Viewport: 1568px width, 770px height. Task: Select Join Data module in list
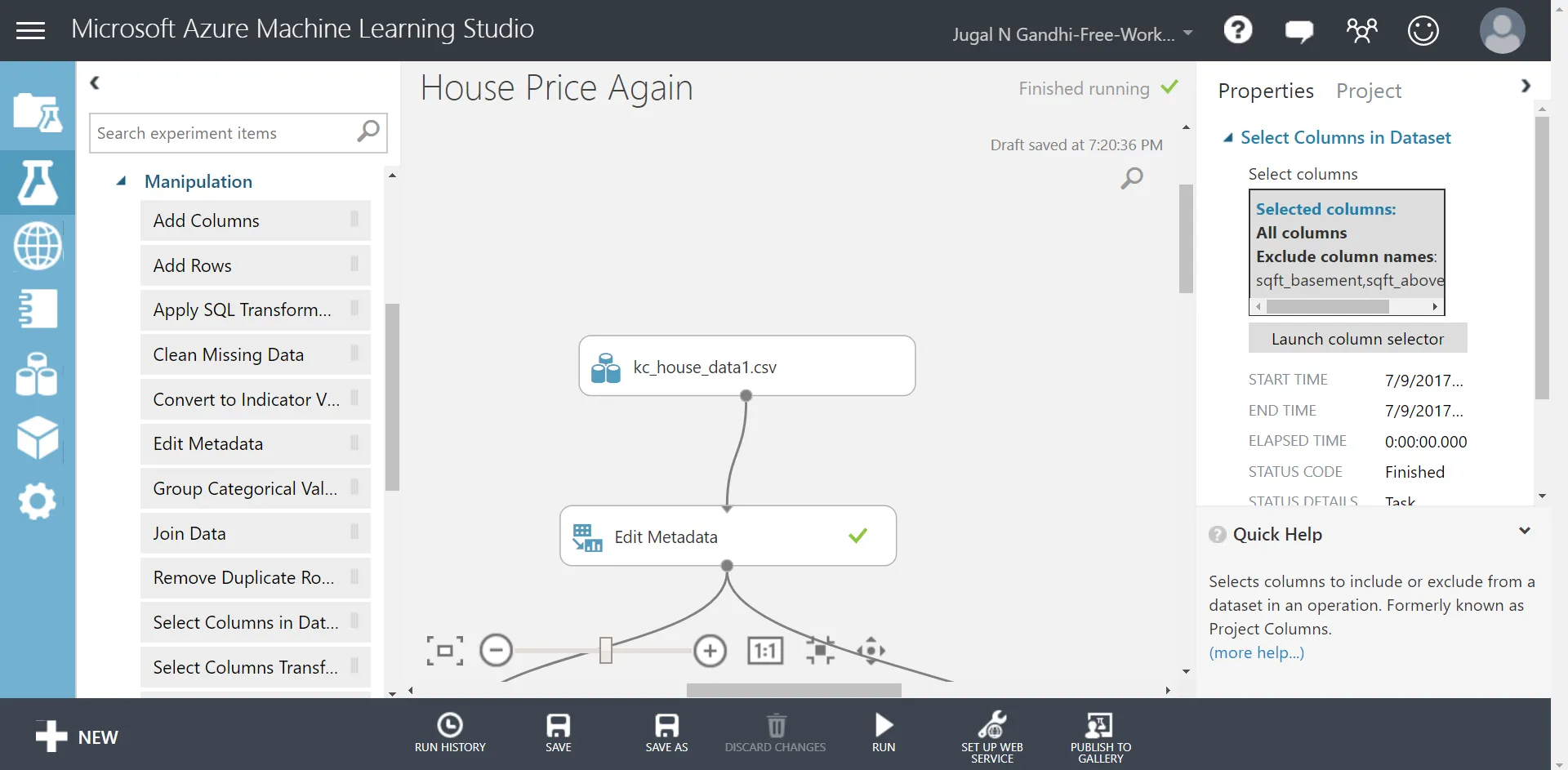256,533
